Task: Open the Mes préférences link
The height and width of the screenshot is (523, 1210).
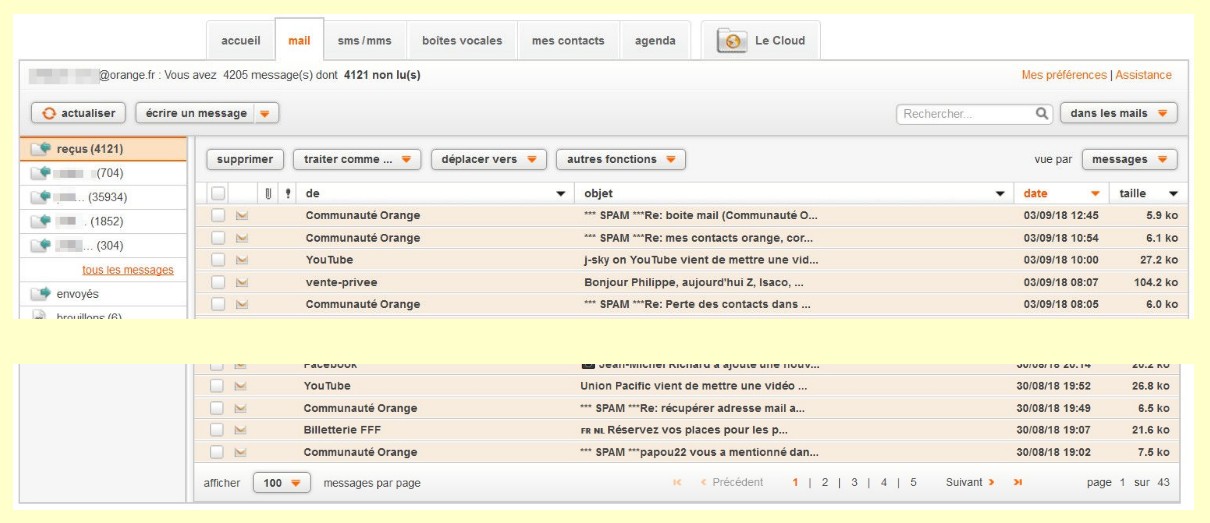Action: click(x=1064, y=75)
